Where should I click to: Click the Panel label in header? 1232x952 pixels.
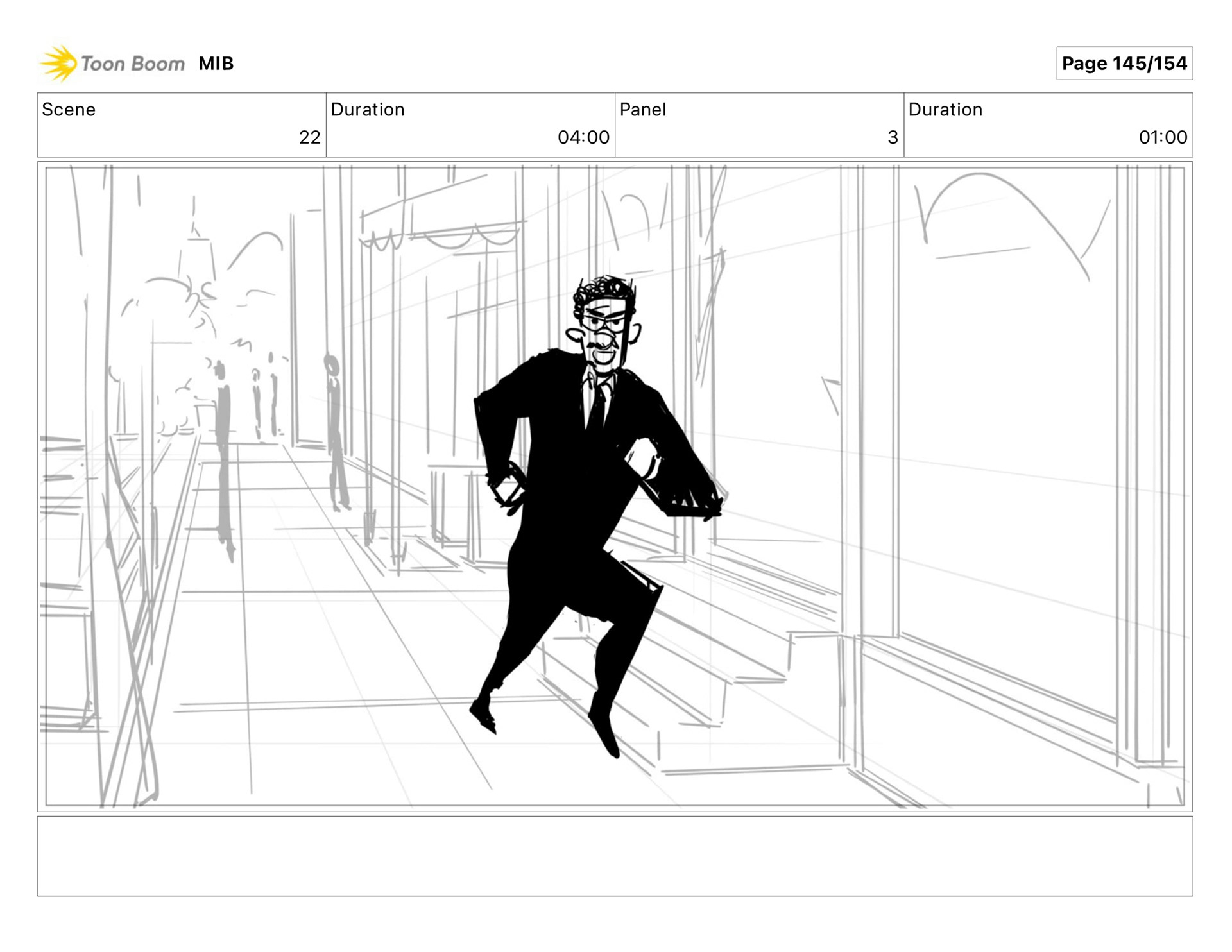pyautogui.click(x=642, y=110)
